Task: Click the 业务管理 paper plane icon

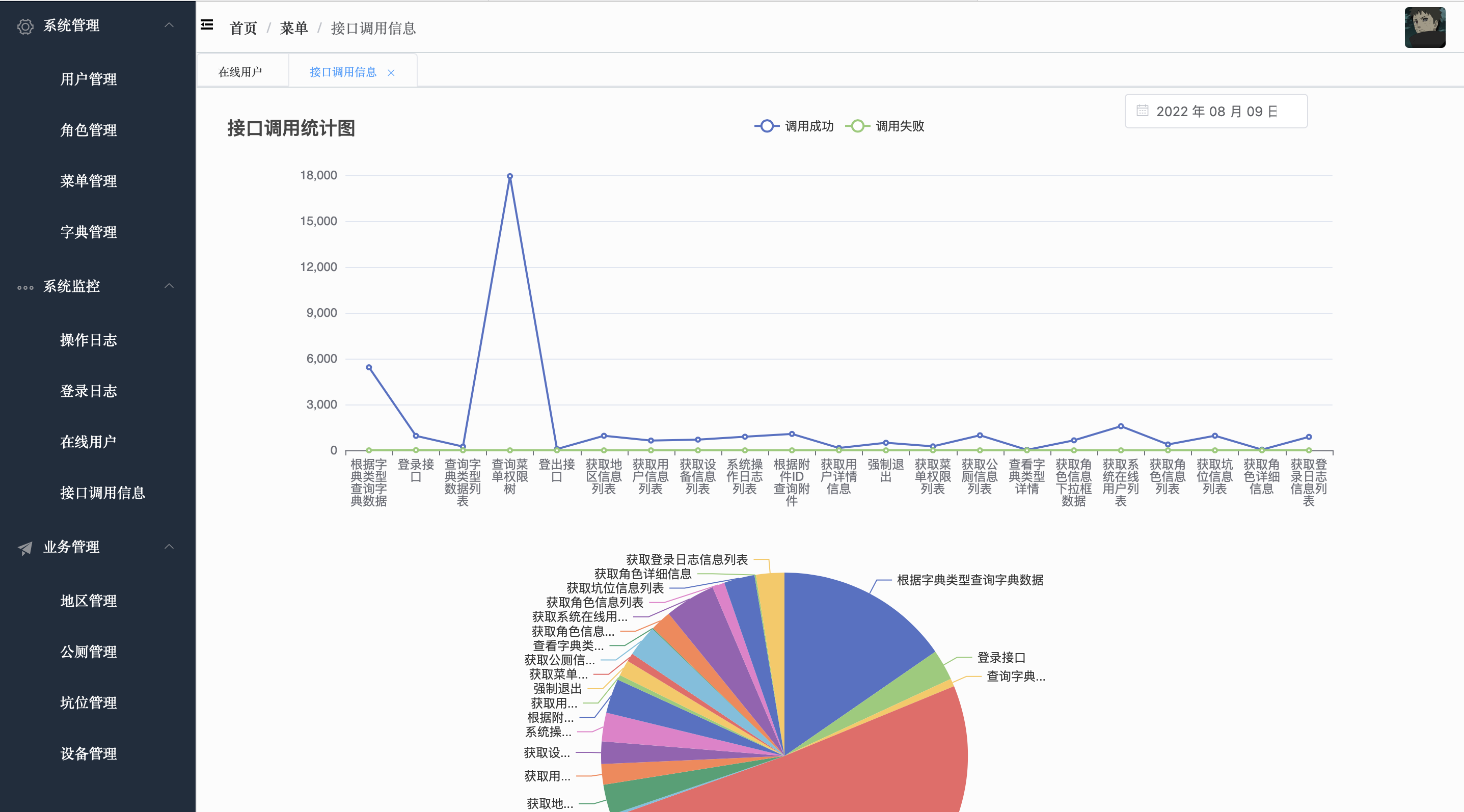Action: [25, 548]
